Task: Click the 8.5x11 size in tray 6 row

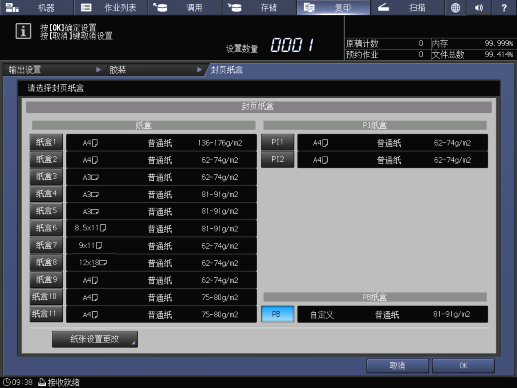Action: [90, 228]
